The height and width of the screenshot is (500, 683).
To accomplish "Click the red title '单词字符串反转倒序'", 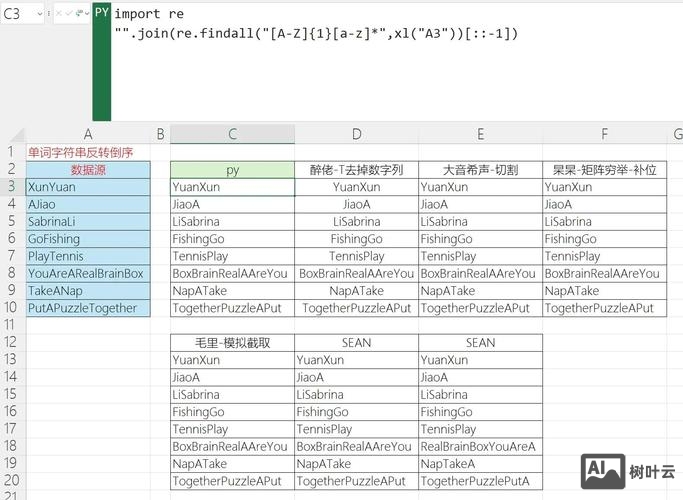I will click(x=81, y=152).
